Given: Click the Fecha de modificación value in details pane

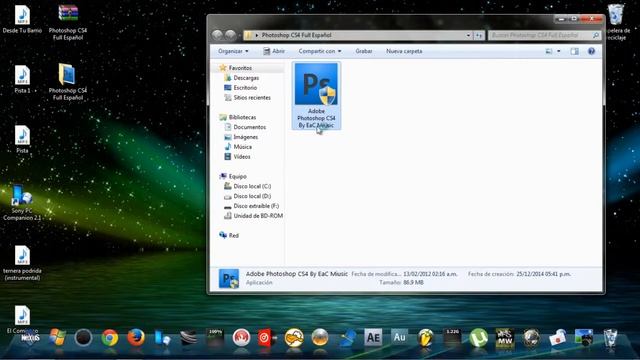Looking at the screenshot, I should pyautogui.click(x=430, y=274).
